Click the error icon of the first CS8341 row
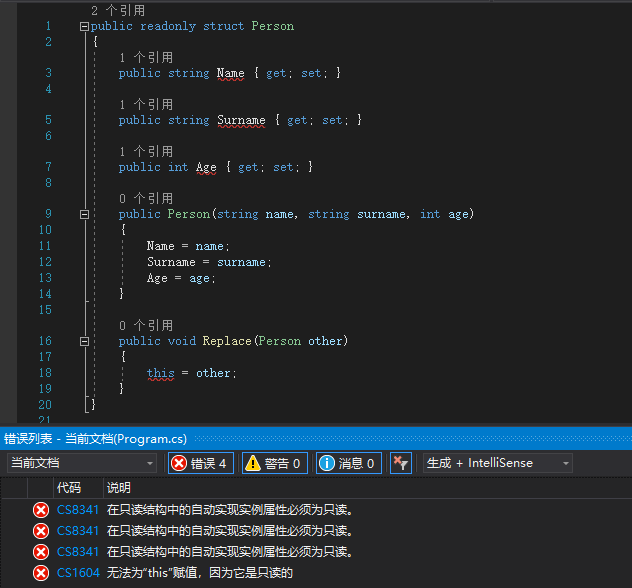632x588 pixels. click(x=41, y=510)
